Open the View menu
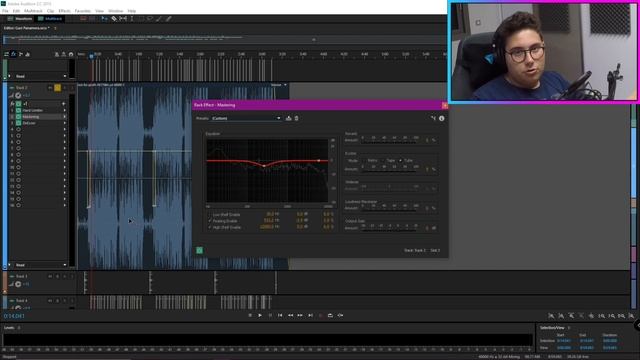This screenshot has width=640, height=360. pos(99,11)
